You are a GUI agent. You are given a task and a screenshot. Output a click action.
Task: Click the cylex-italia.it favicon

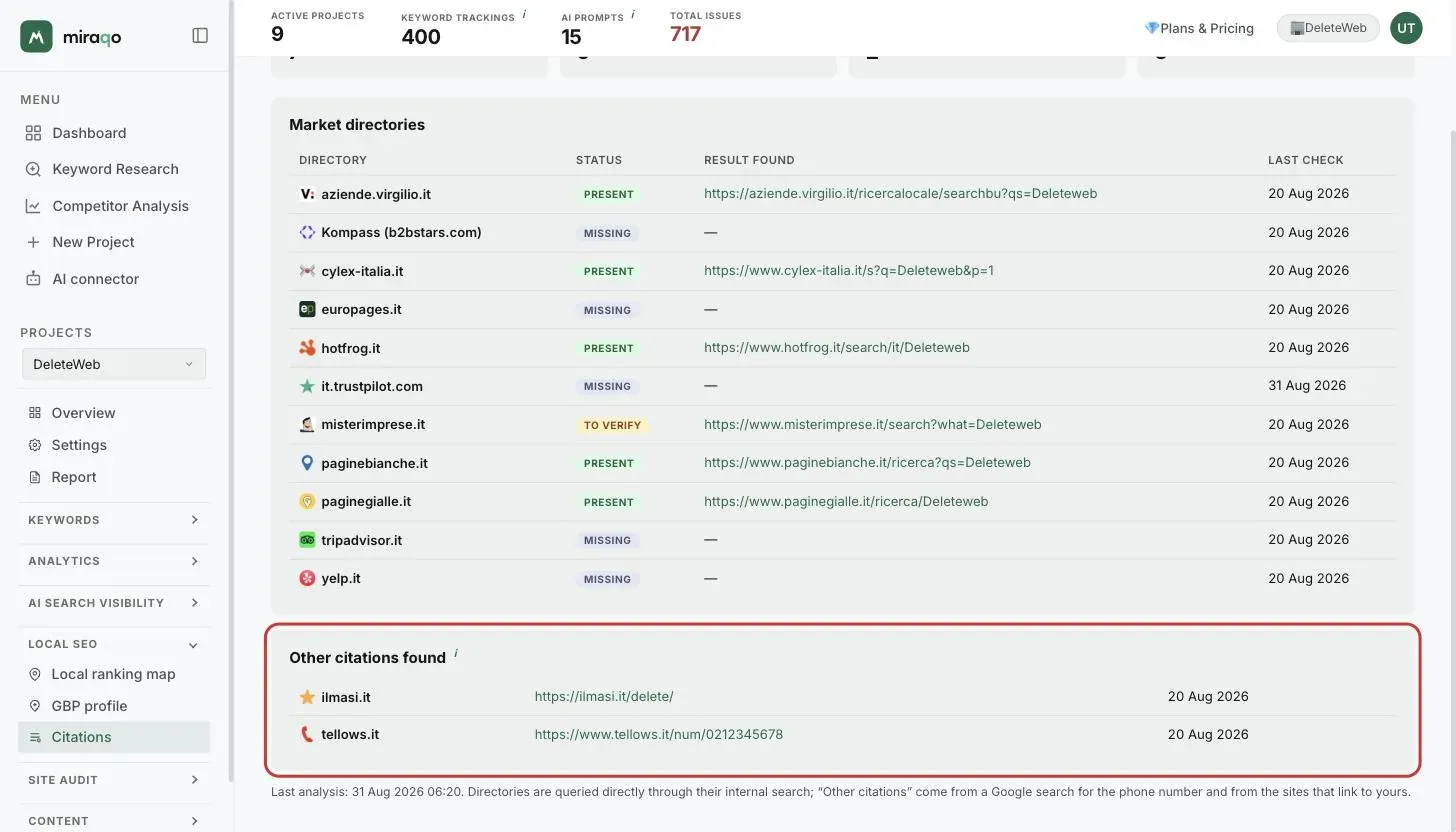click(307, 271)
